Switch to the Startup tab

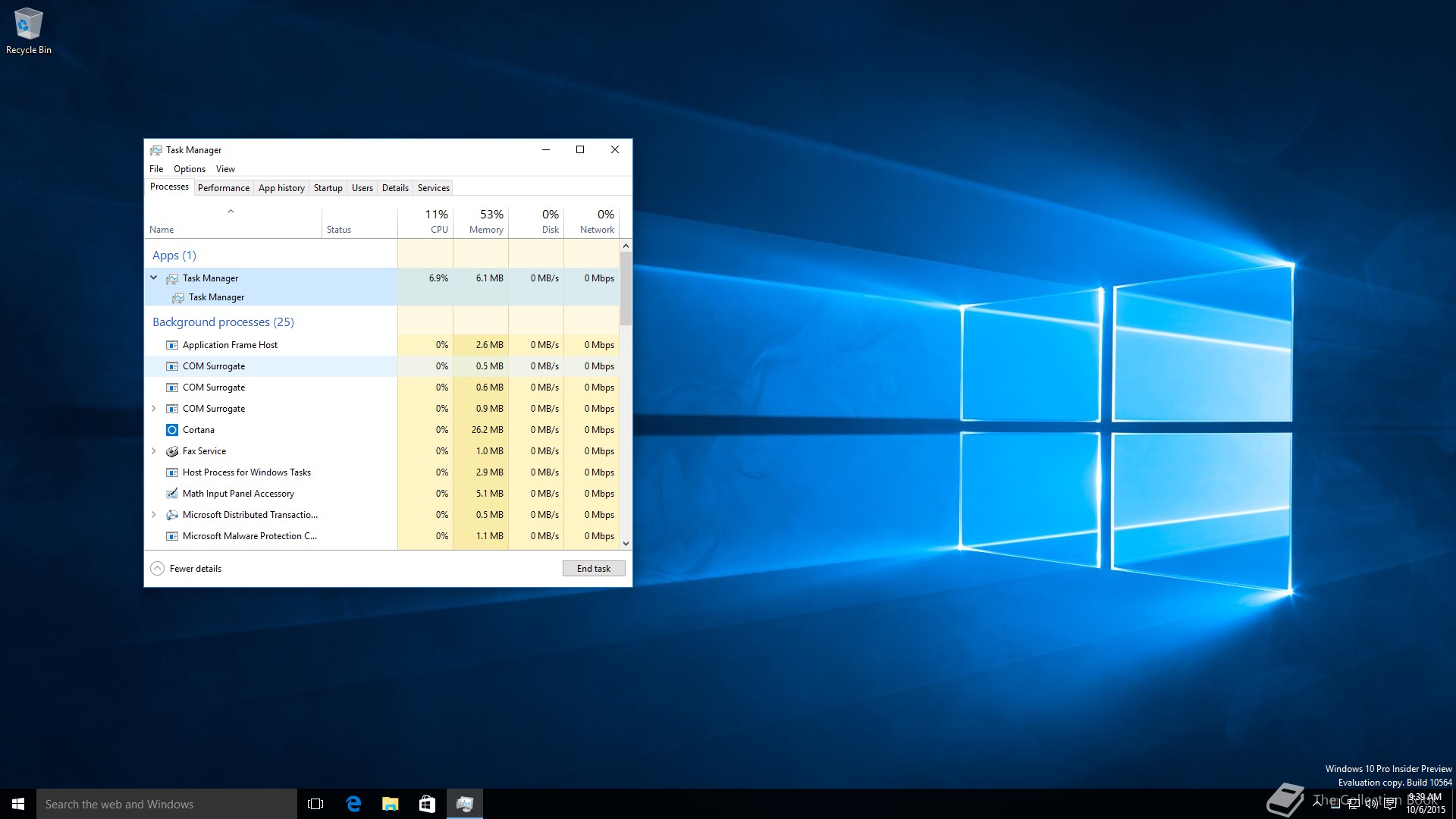(x=328, y=188)
